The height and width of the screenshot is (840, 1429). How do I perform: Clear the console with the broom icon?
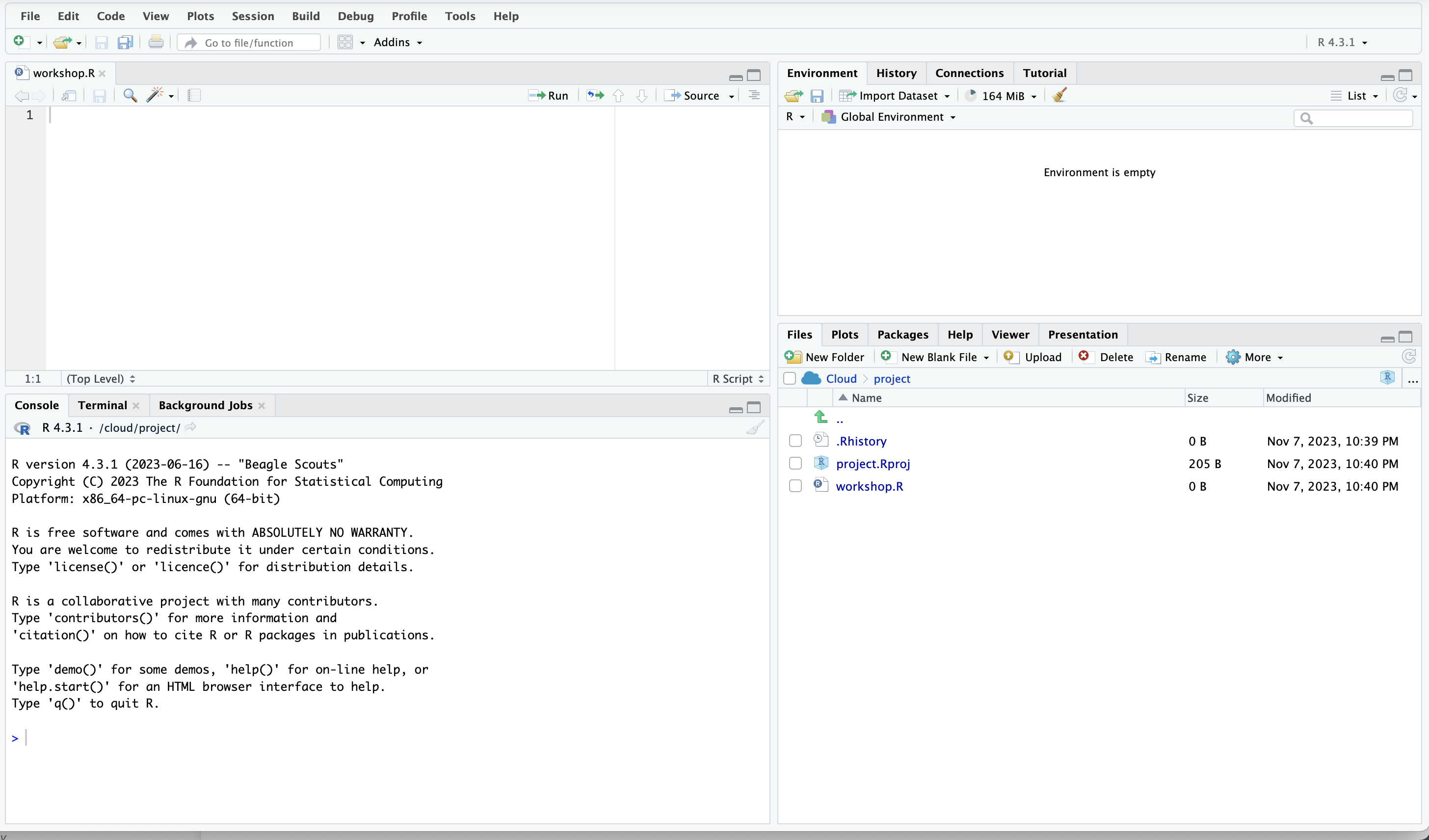click(x=755, y=428)
